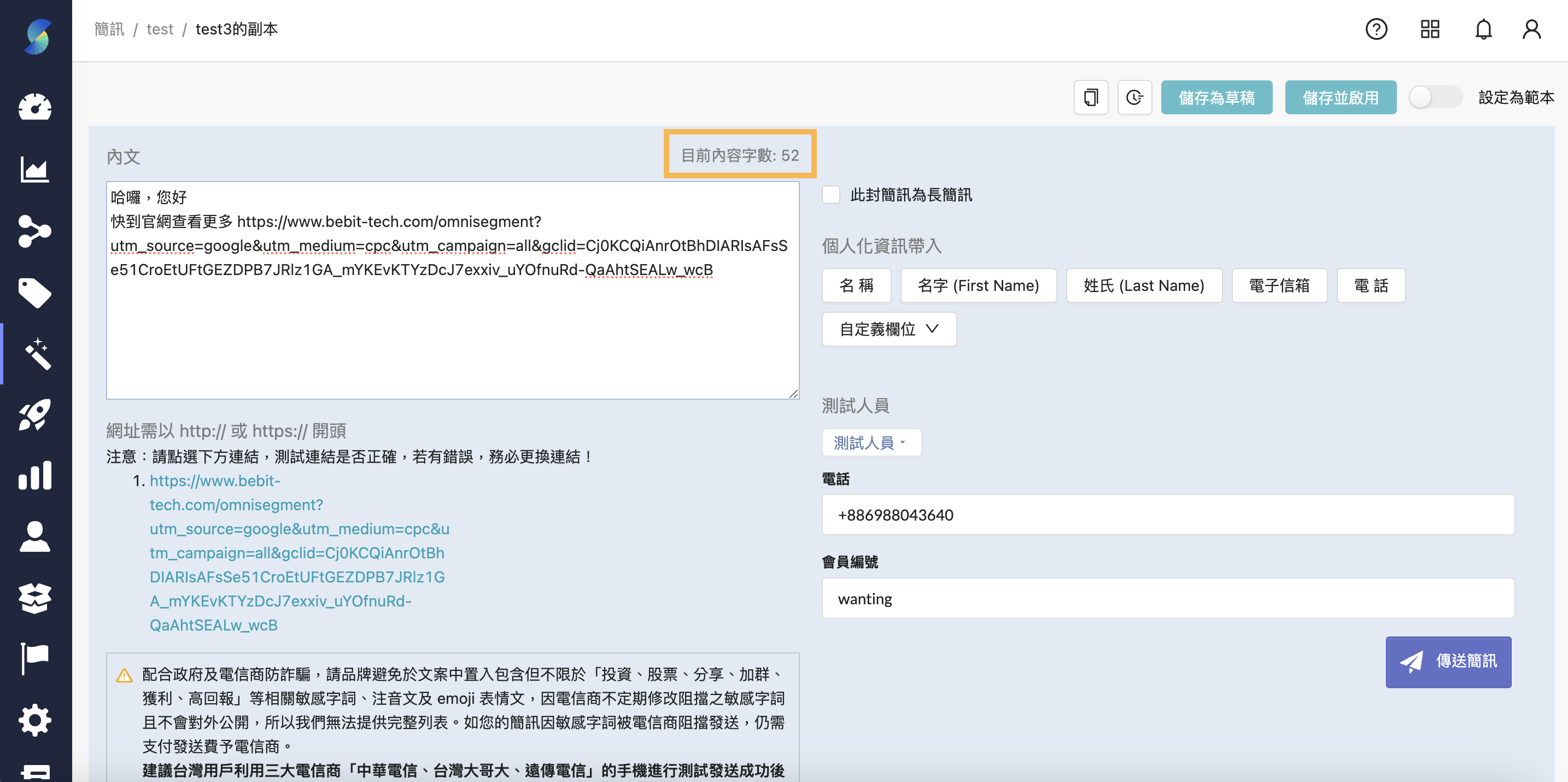Open the 測試人員 dropdown
1568x782 pixels.
click(x=871, y=442)
